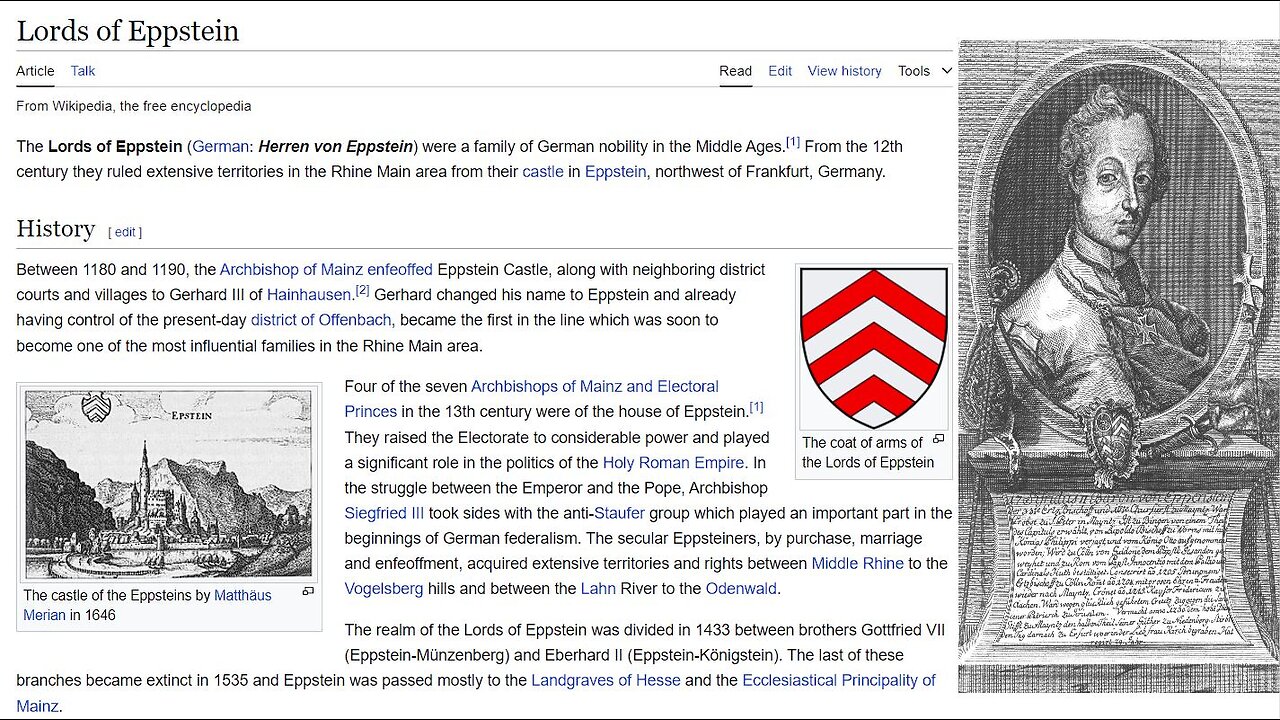Open the View history tab
The image size is (1280, 720).
pyautogui.click(x=845, y=71)
